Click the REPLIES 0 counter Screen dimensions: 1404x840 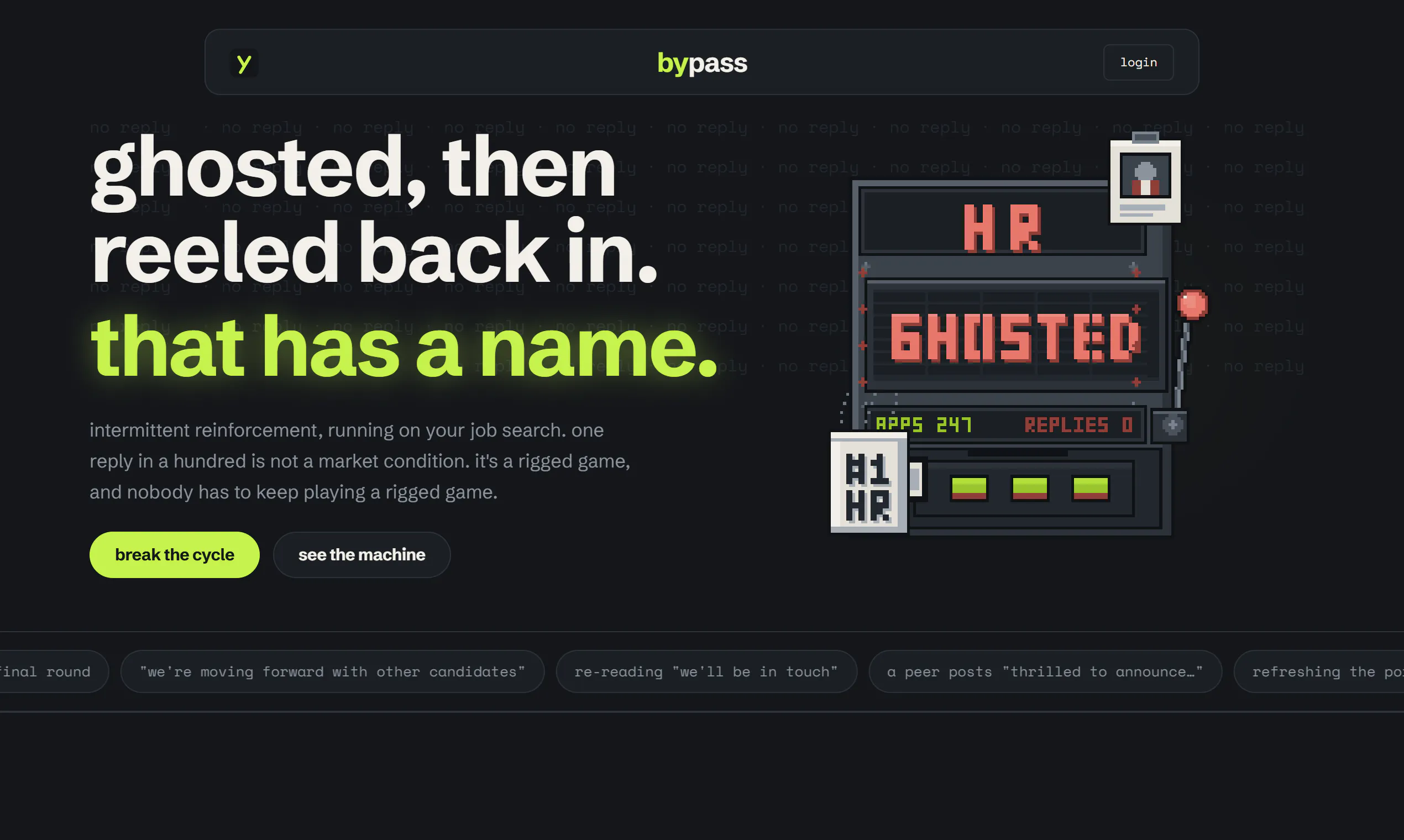pyautogui.click(x=1078, y=424)
